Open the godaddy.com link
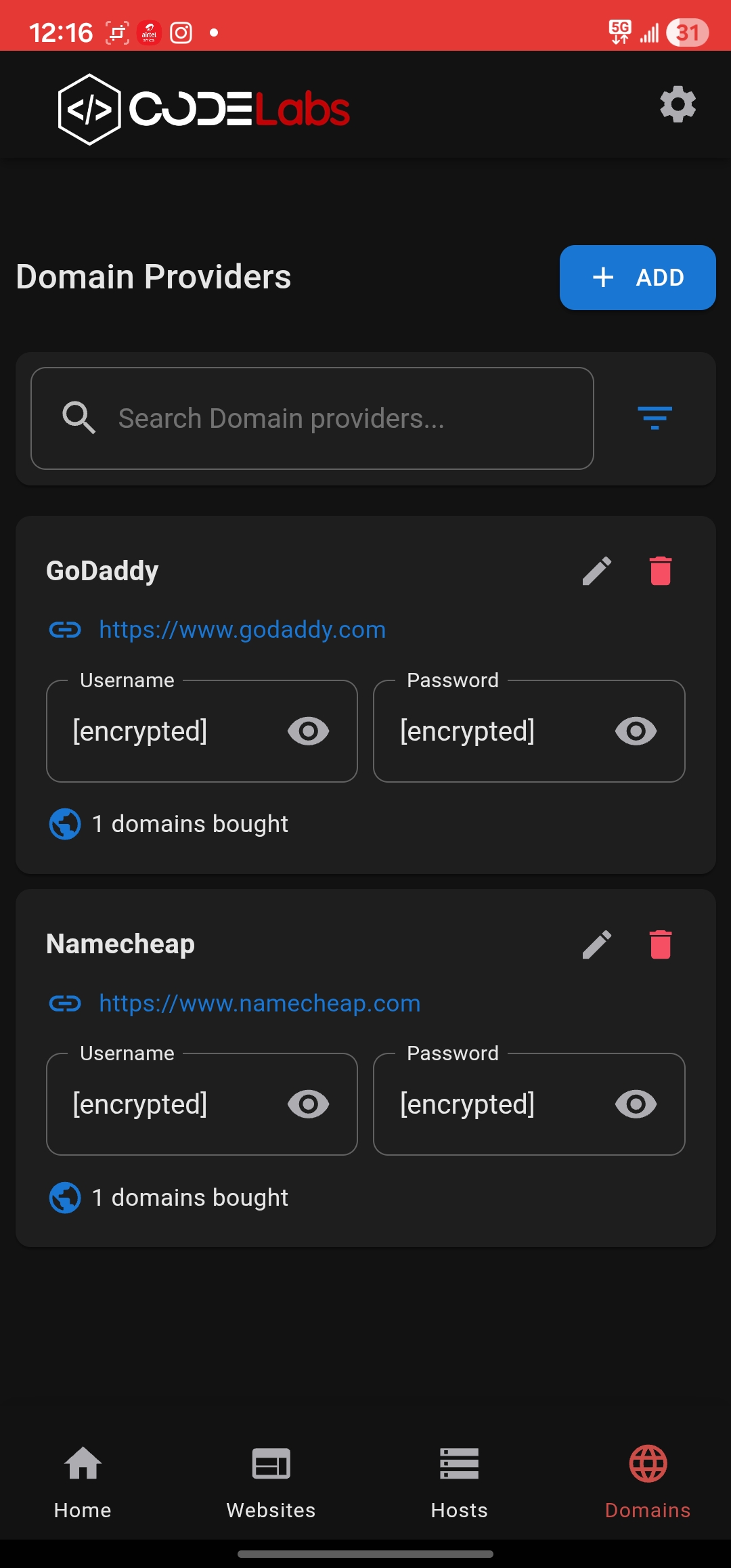The image size is (731, 1568). pyautogui.click(x=242, y=630)
